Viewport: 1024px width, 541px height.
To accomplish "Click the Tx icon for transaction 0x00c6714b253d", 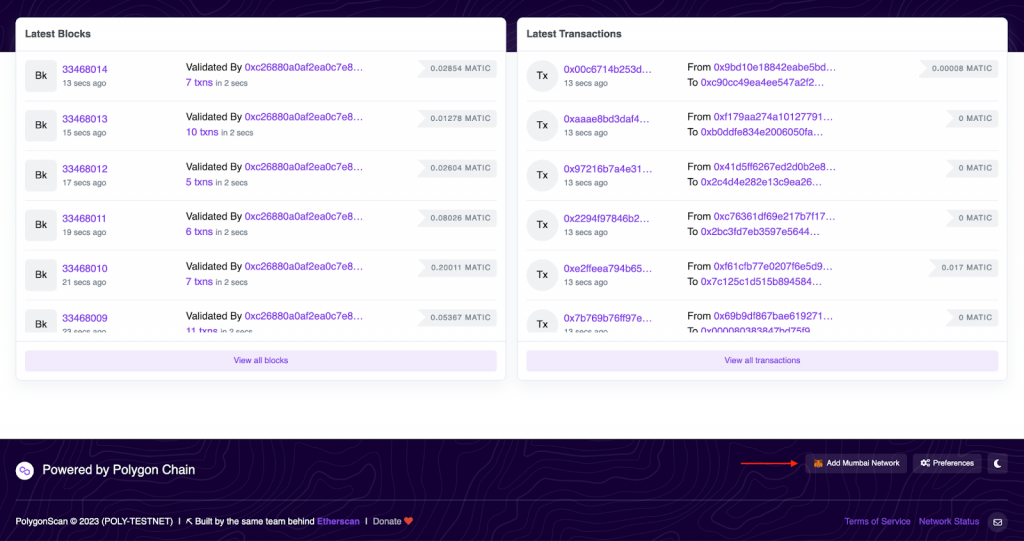I will (x=542, y=76).
